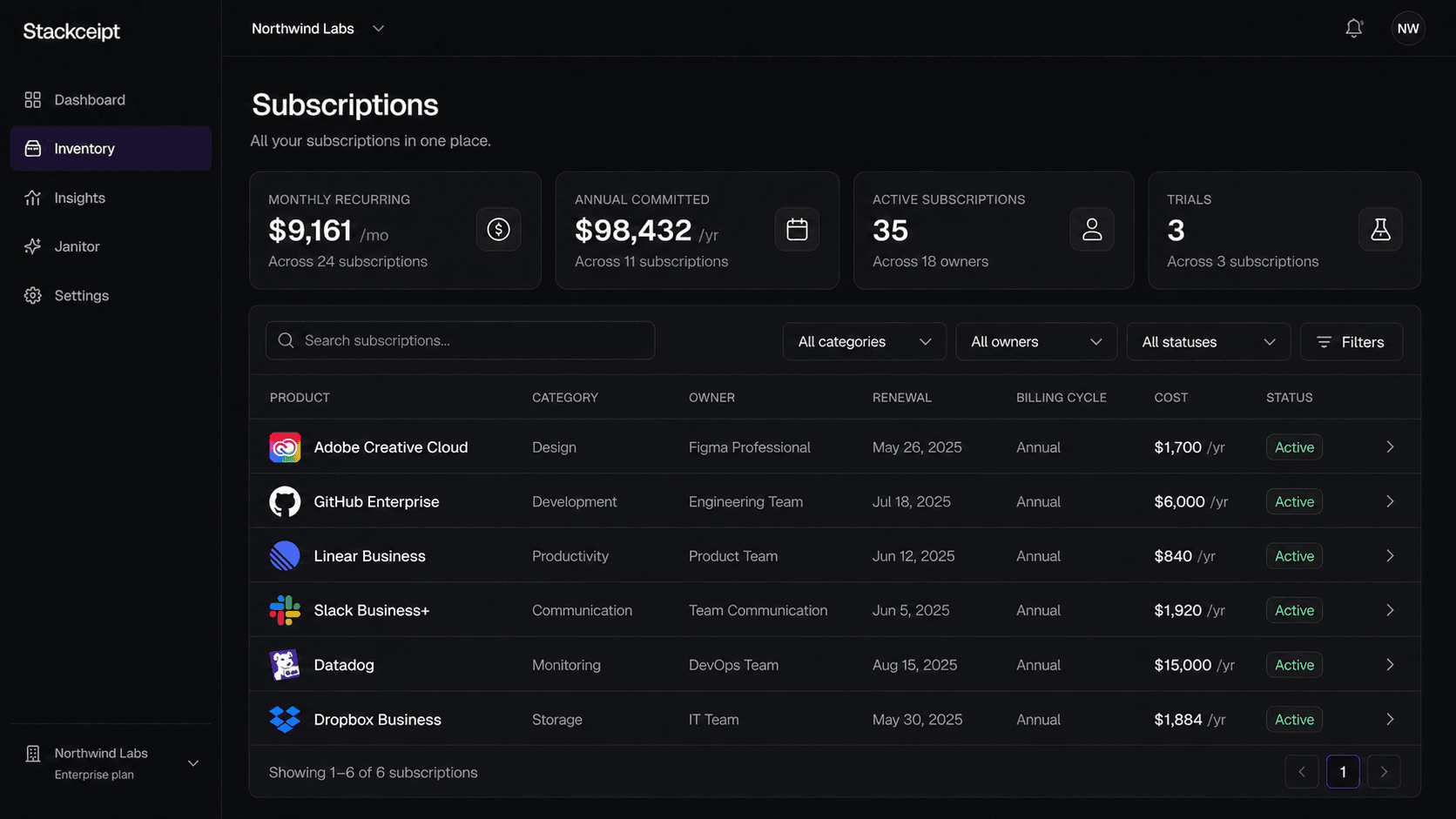Click the Dropbox Business logo icon
This screenshot has width=1456, height=819.
point(285,720)
